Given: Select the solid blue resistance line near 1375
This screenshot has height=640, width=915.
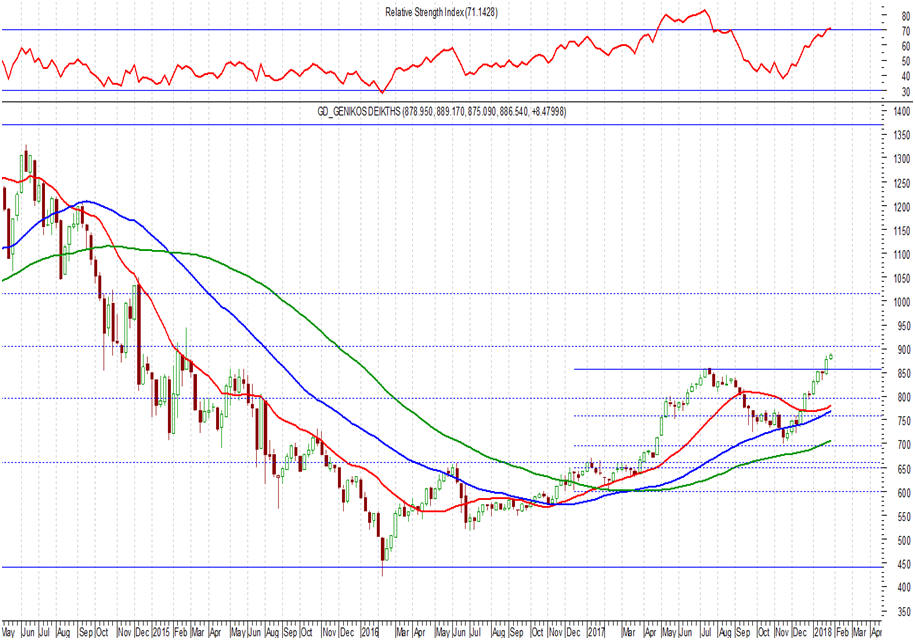Looking at the screenshot, I should click(x=442, y=125).
